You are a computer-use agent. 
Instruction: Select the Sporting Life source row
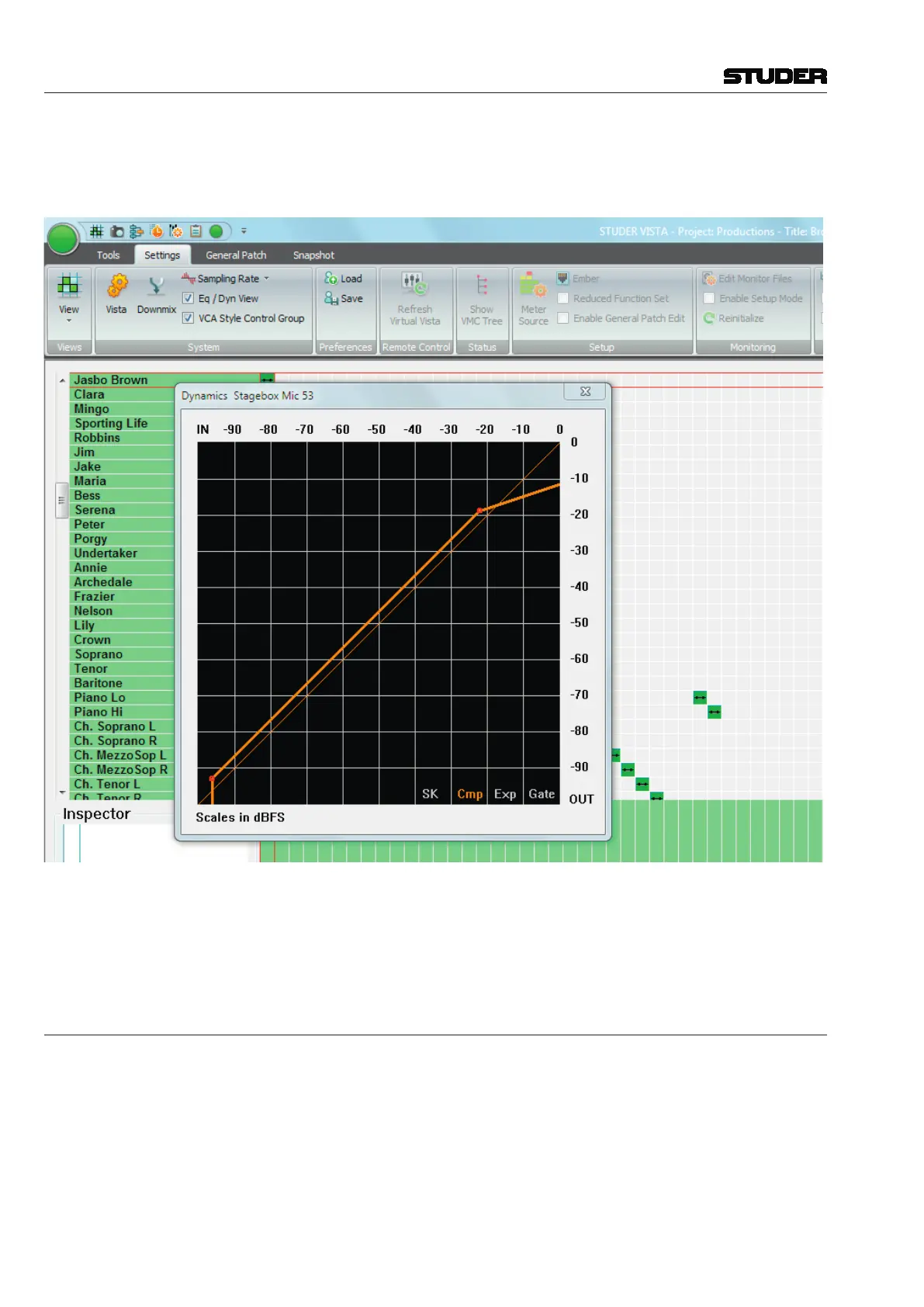pyautogui.click(x=123, y=423)
